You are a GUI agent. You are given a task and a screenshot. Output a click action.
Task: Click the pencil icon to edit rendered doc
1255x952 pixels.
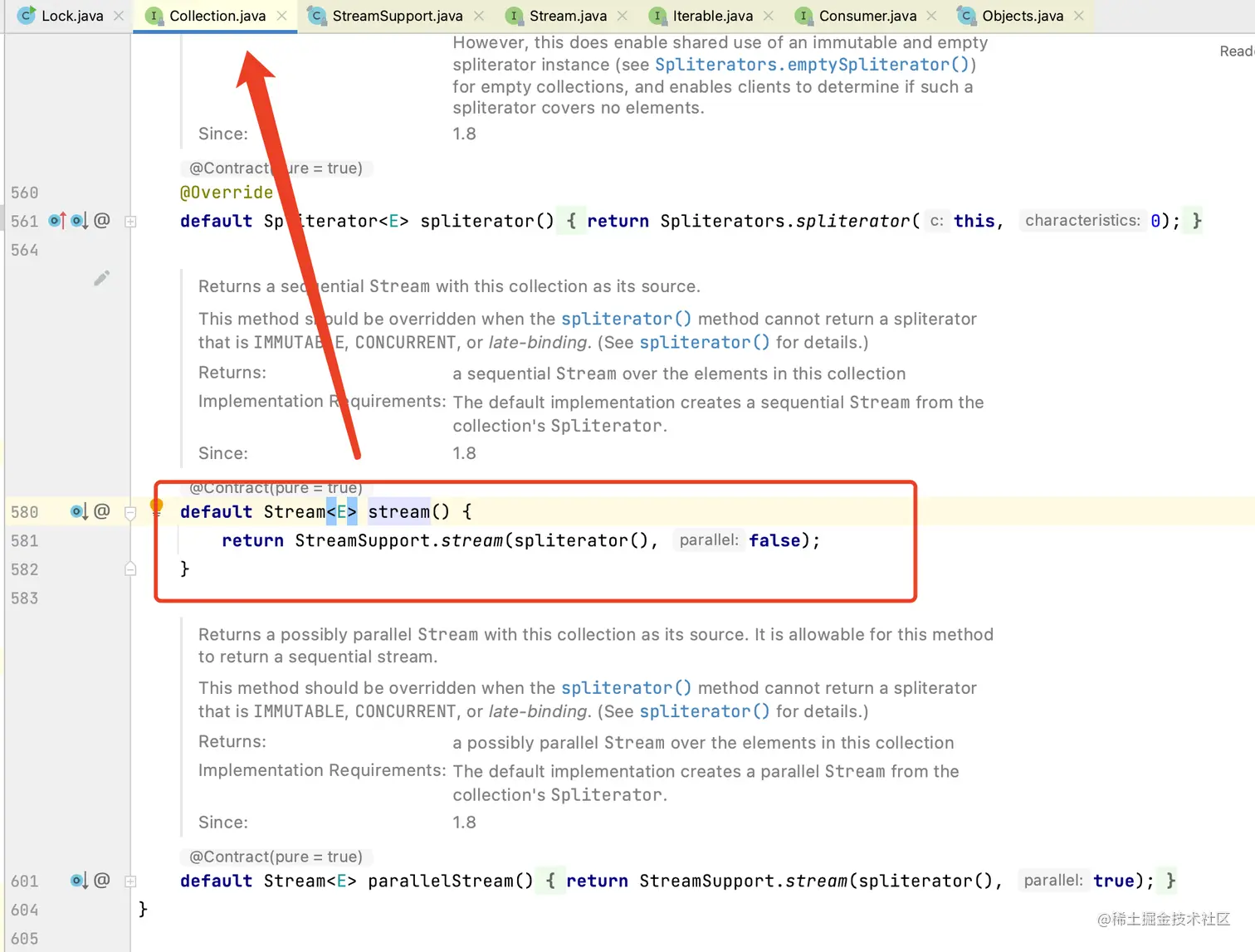101,278
